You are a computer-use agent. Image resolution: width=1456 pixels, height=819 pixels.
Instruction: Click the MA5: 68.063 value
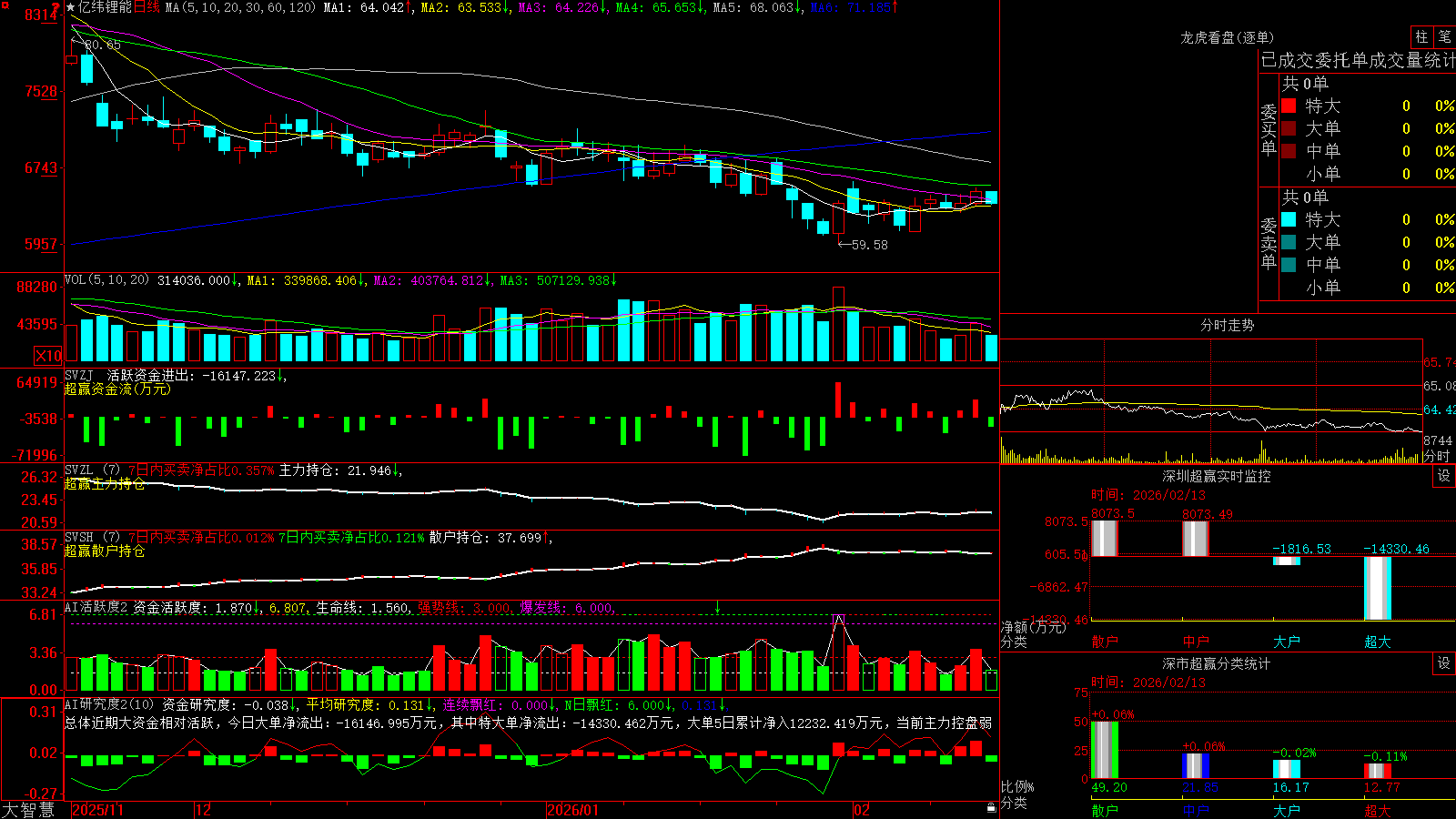click(x=753, y=7)
